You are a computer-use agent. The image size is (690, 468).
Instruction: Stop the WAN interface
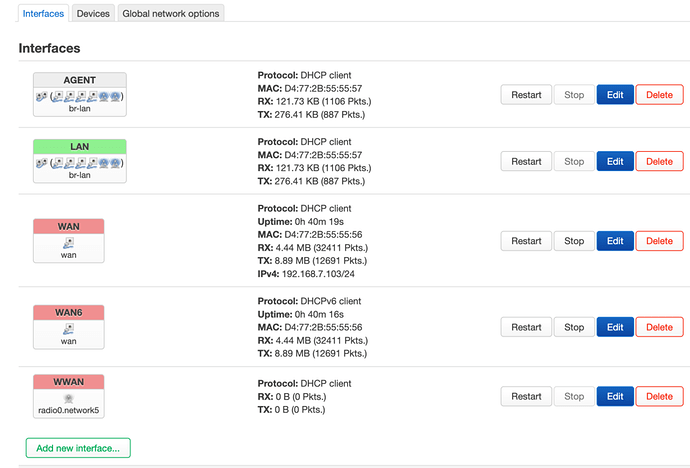(574, 241)
